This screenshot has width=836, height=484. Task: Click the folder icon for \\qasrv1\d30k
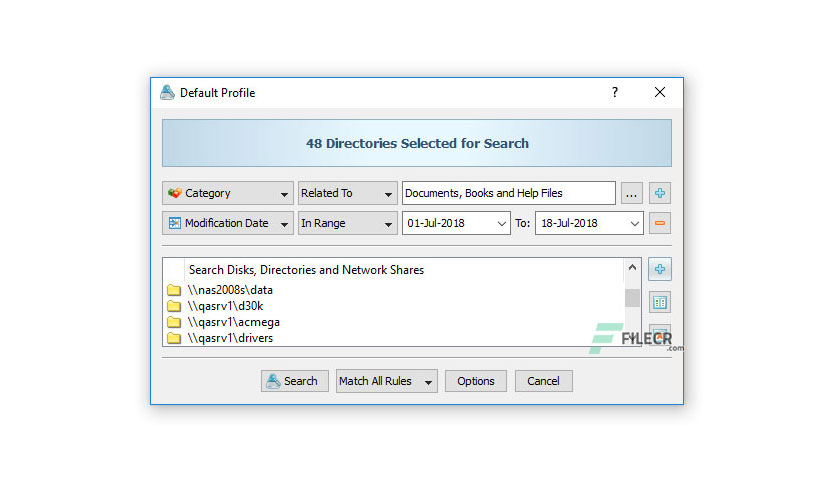[x=173, y=306]
